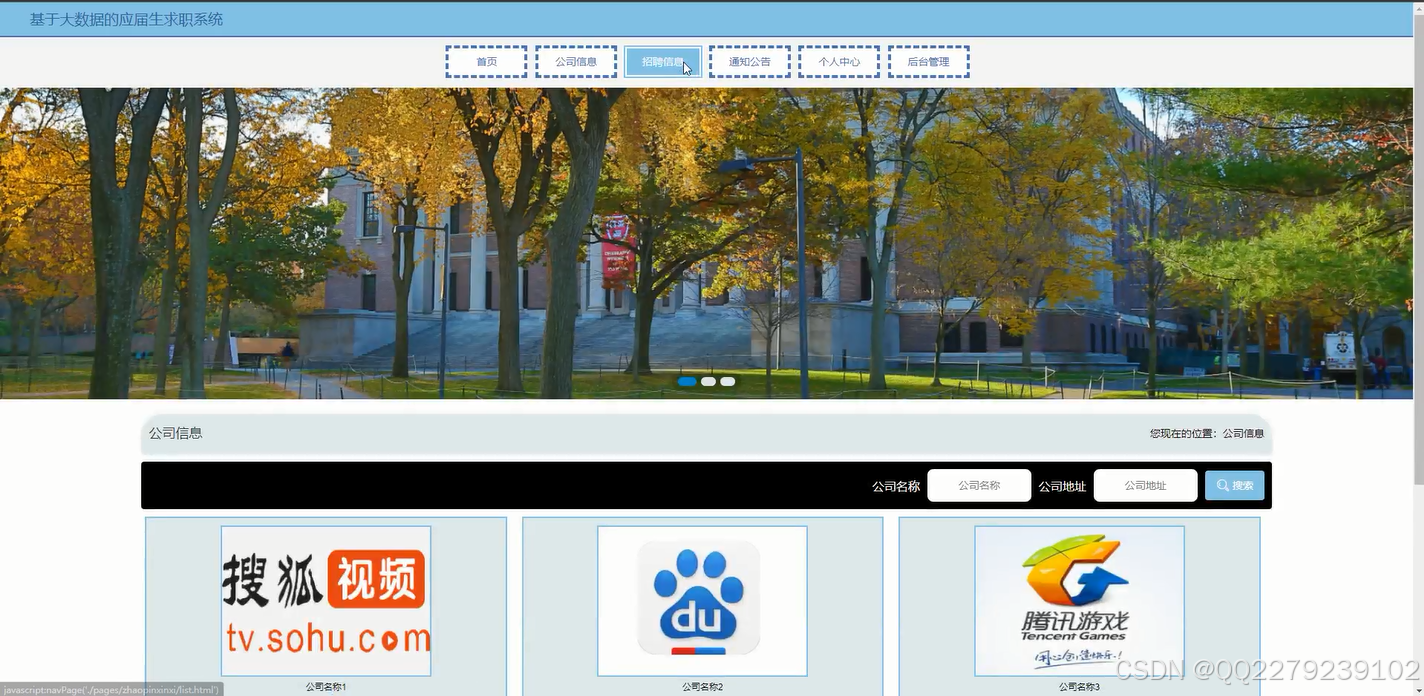1424x696 pixels.
Task: Click the 公司信息 section heading
Action: [176, 433]
